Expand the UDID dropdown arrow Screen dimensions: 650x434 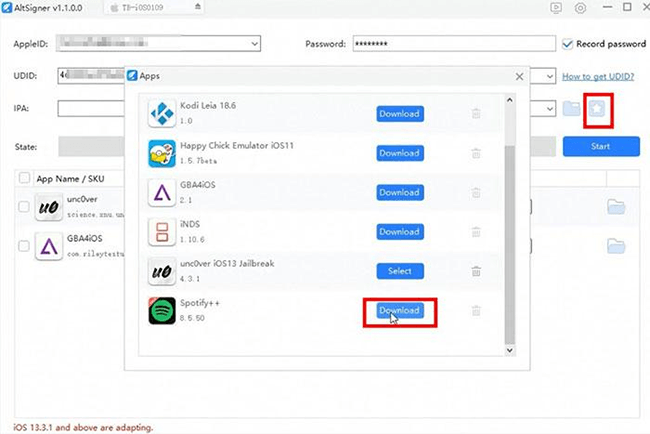coord(550,76)
